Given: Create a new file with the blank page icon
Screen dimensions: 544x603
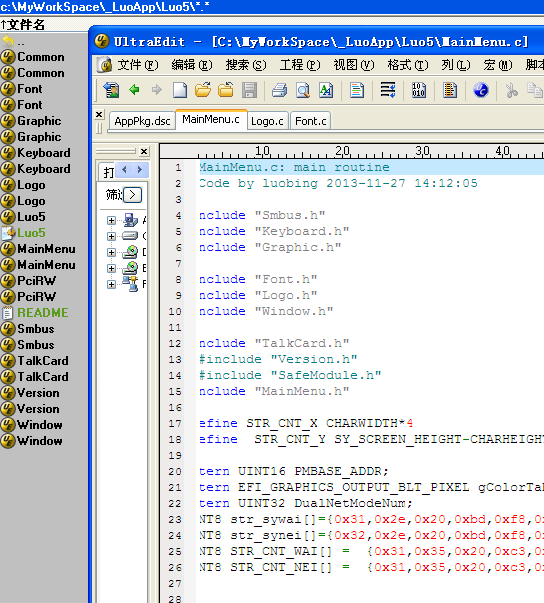Looking at the screenshot, I should click(180, 90).
